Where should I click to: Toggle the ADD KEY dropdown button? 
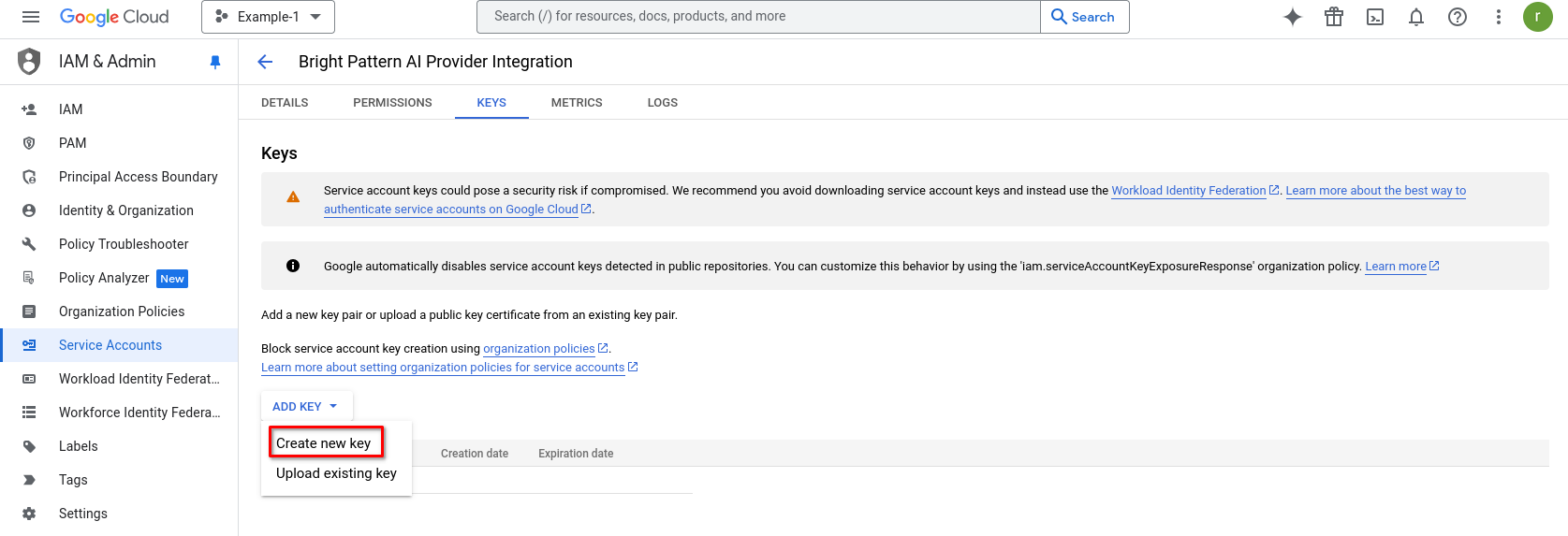pos(306,407)
